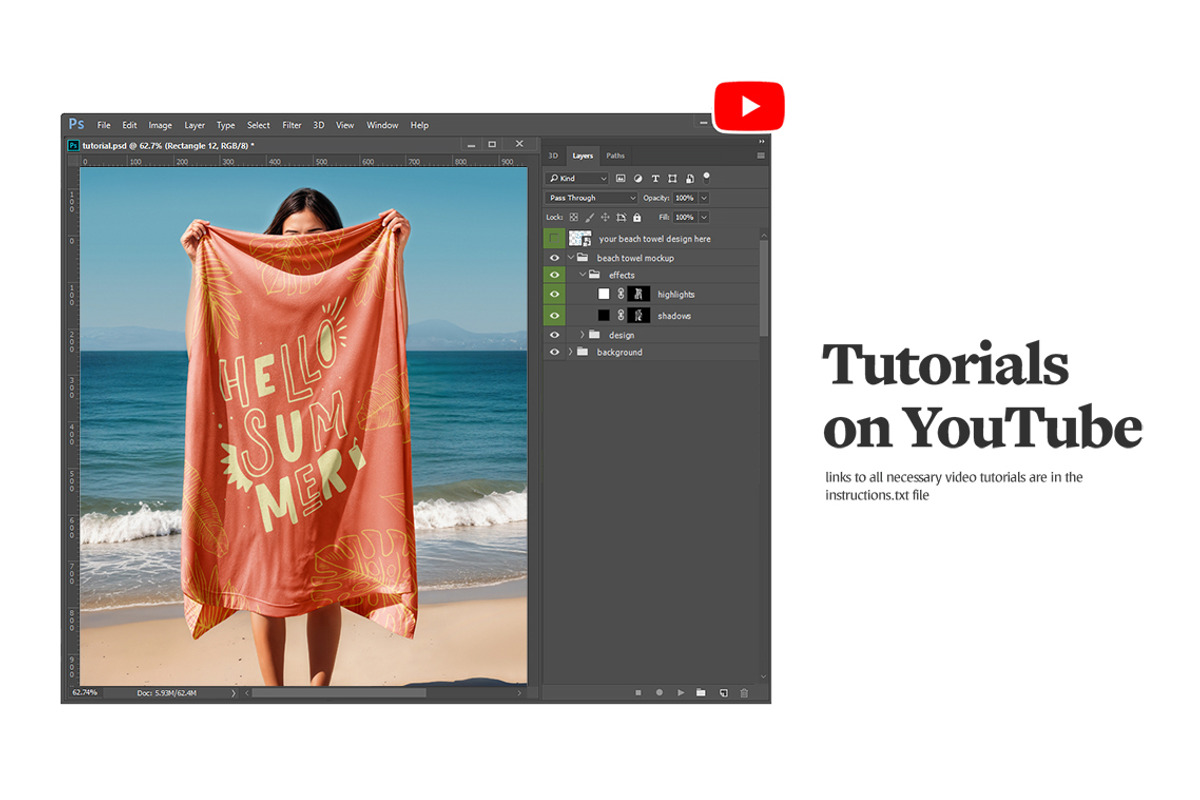Lock layer position move icon

point(605,217)
